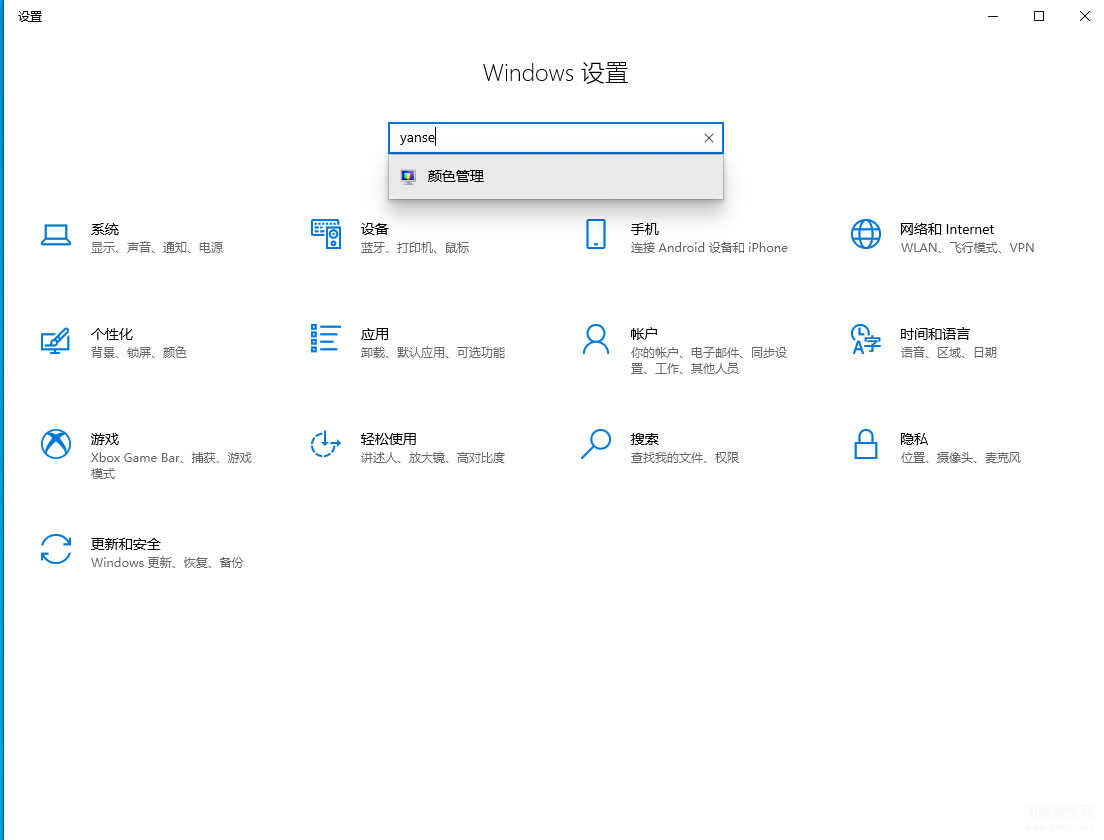Maximize the 设置 window

point(1039,16)
